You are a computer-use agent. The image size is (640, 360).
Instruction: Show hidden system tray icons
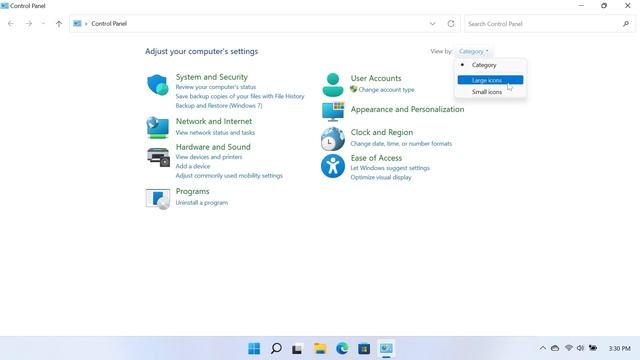click(x=543, y=348)
